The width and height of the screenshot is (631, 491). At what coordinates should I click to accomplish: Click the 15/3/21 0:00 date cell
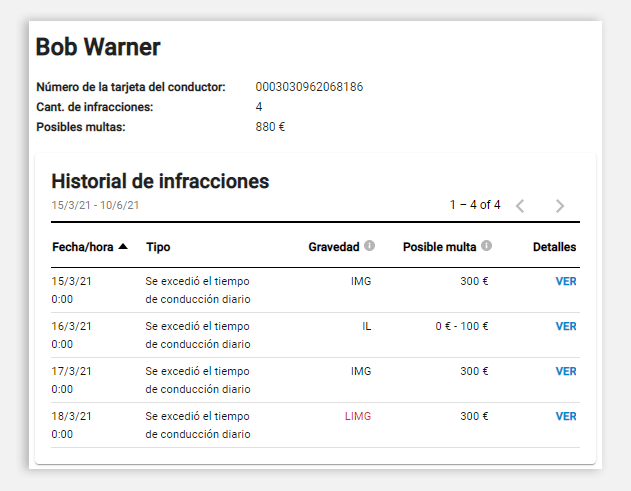click(x=71, y=290)
